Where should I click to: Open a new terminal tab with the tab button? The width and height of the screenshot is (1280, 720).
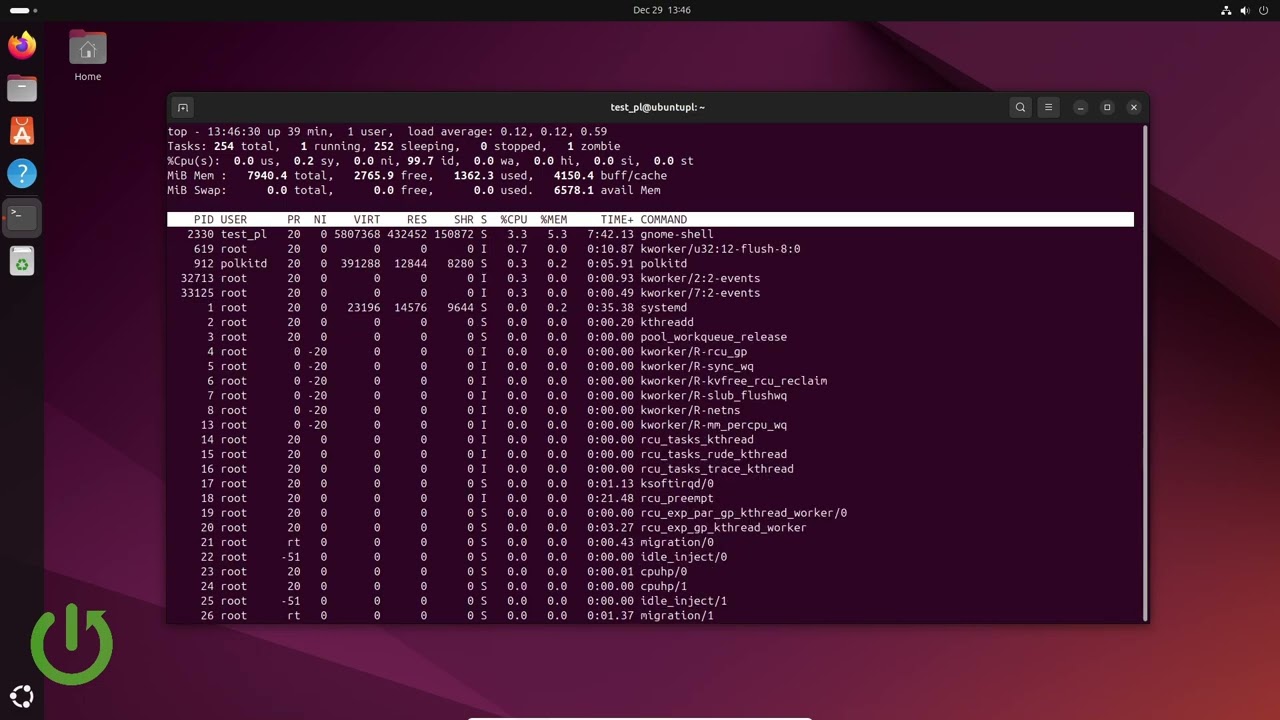183,107
